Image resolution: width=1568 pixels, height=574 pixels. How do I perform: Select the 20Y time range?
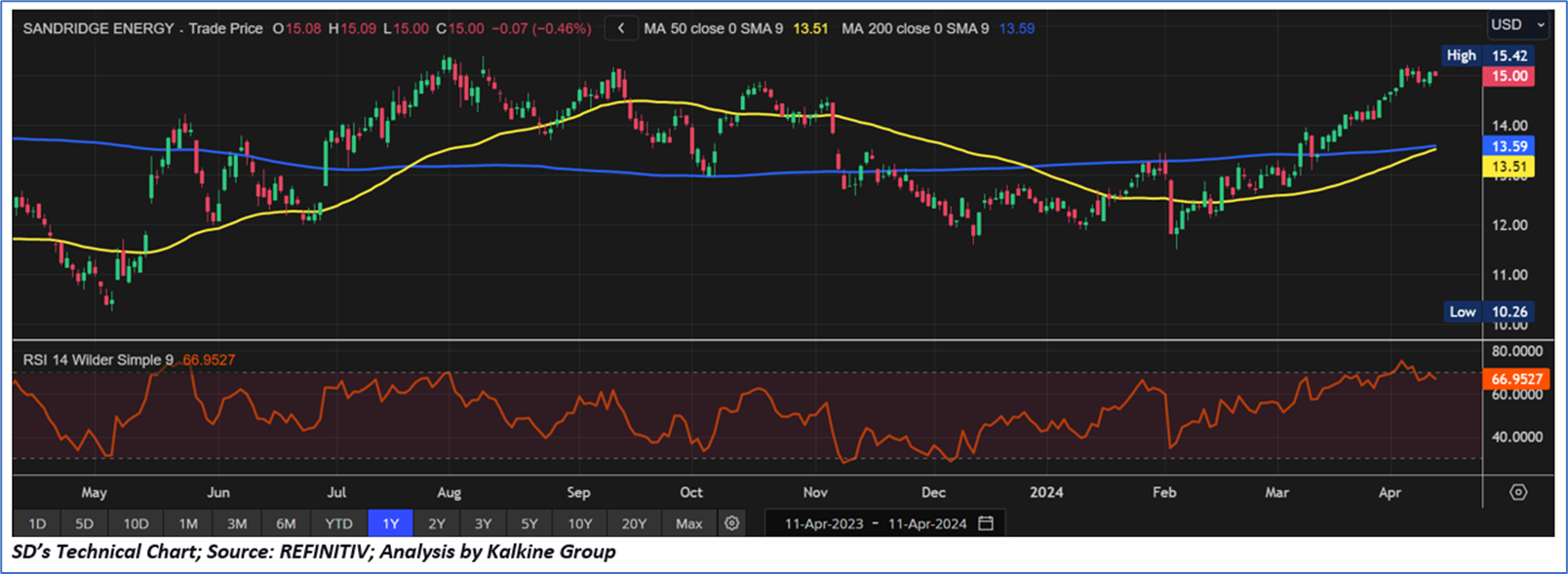tap(634, 523)
